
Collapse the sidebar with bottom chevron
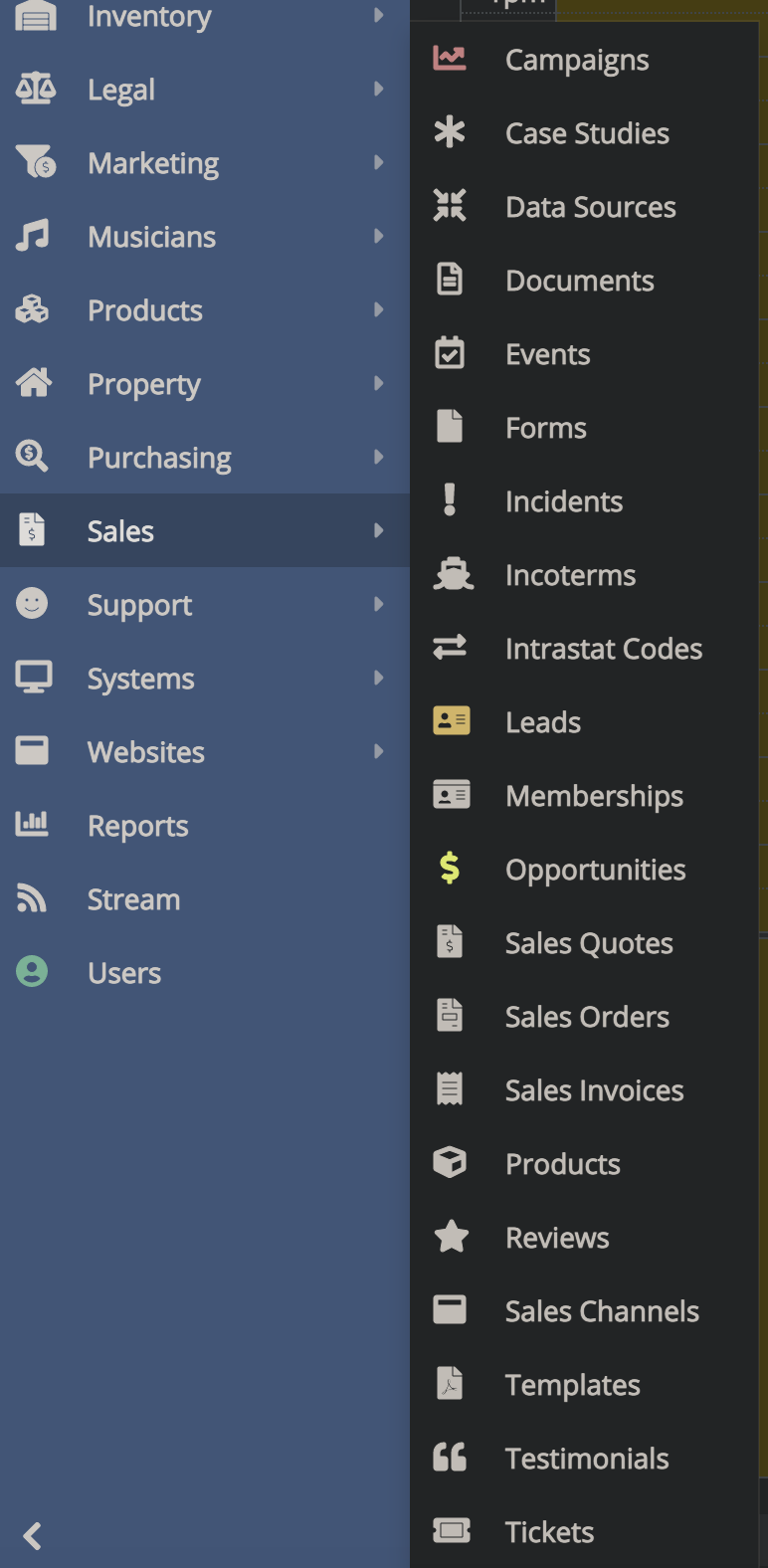[33, 1535]
